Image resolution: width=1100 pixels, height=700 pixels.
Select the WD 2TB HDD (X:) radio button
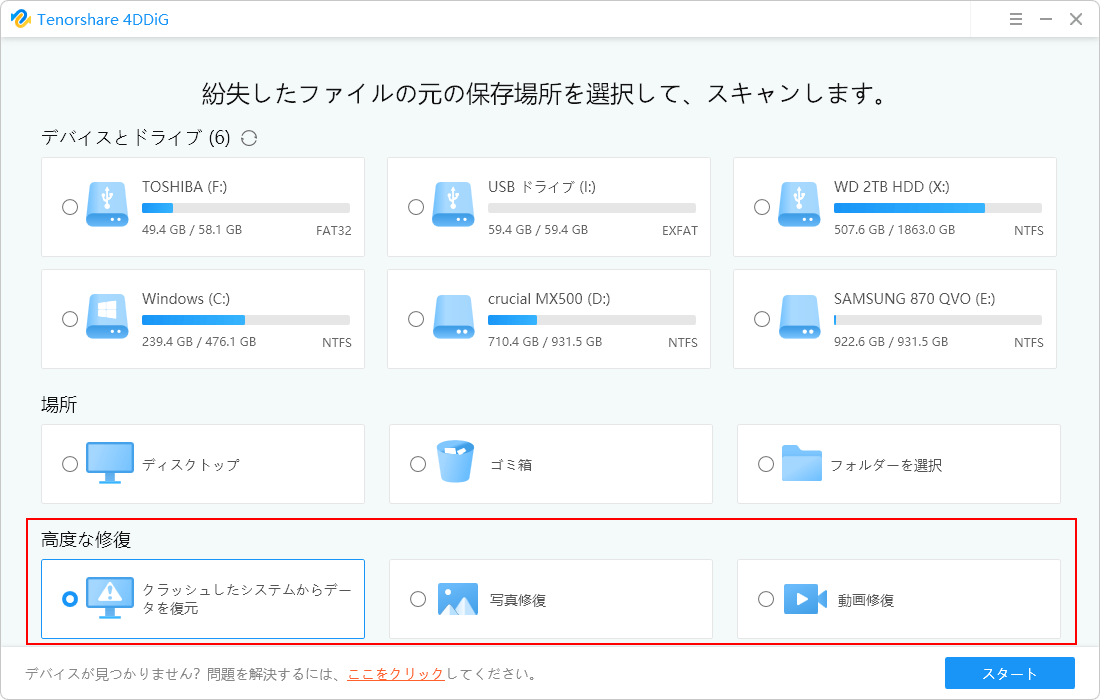(762, 207)
